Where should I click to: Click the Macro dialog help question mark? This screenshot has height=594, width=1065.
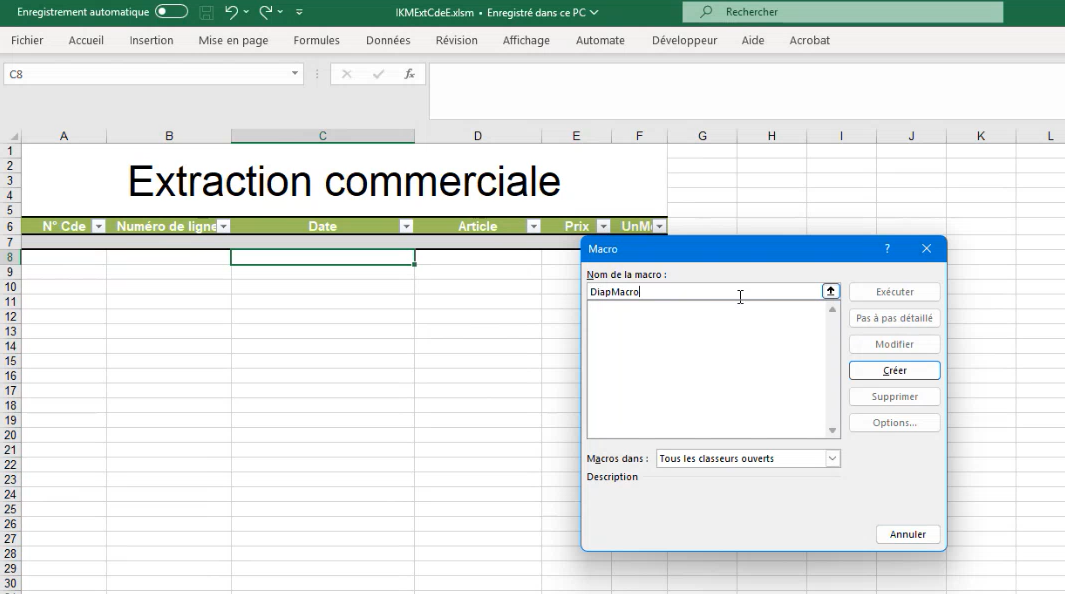(887, 249)
